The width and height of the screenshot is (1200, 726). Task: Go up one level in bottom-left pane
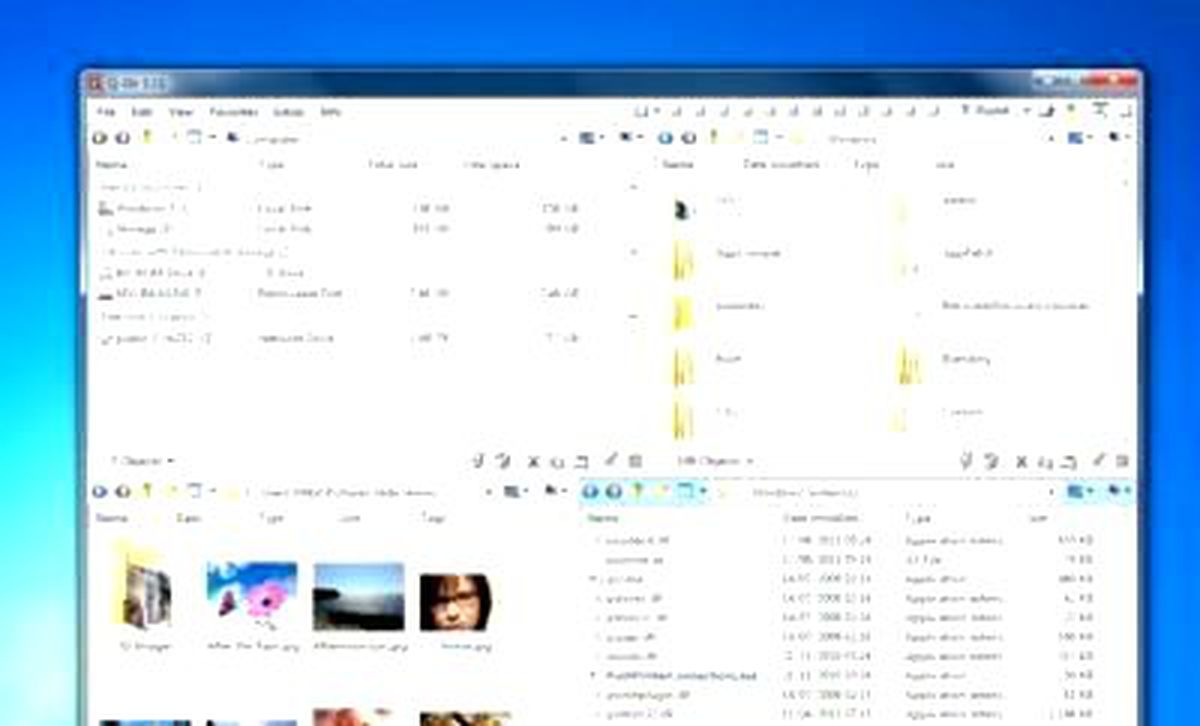click(x=147, y=490)
